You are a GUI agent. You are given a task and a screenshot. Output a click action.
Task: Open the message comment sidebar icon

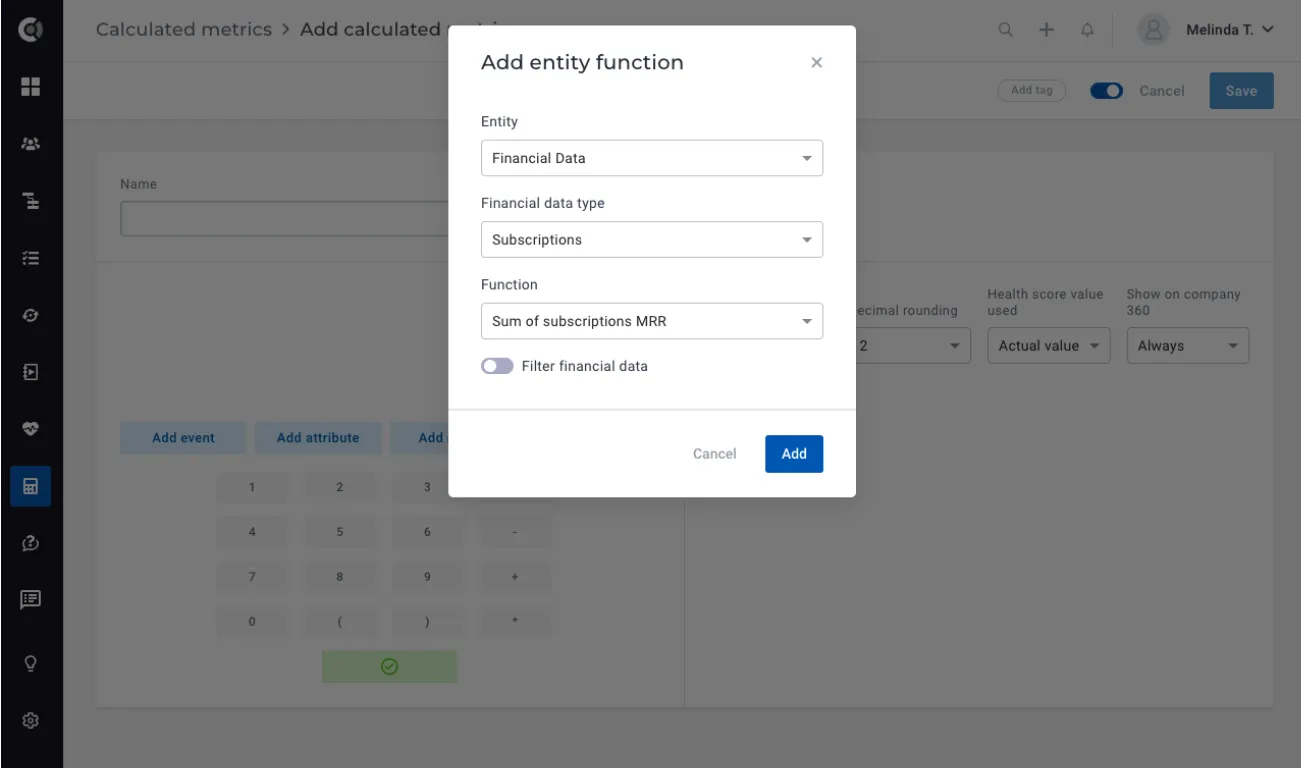coord(30,600)
